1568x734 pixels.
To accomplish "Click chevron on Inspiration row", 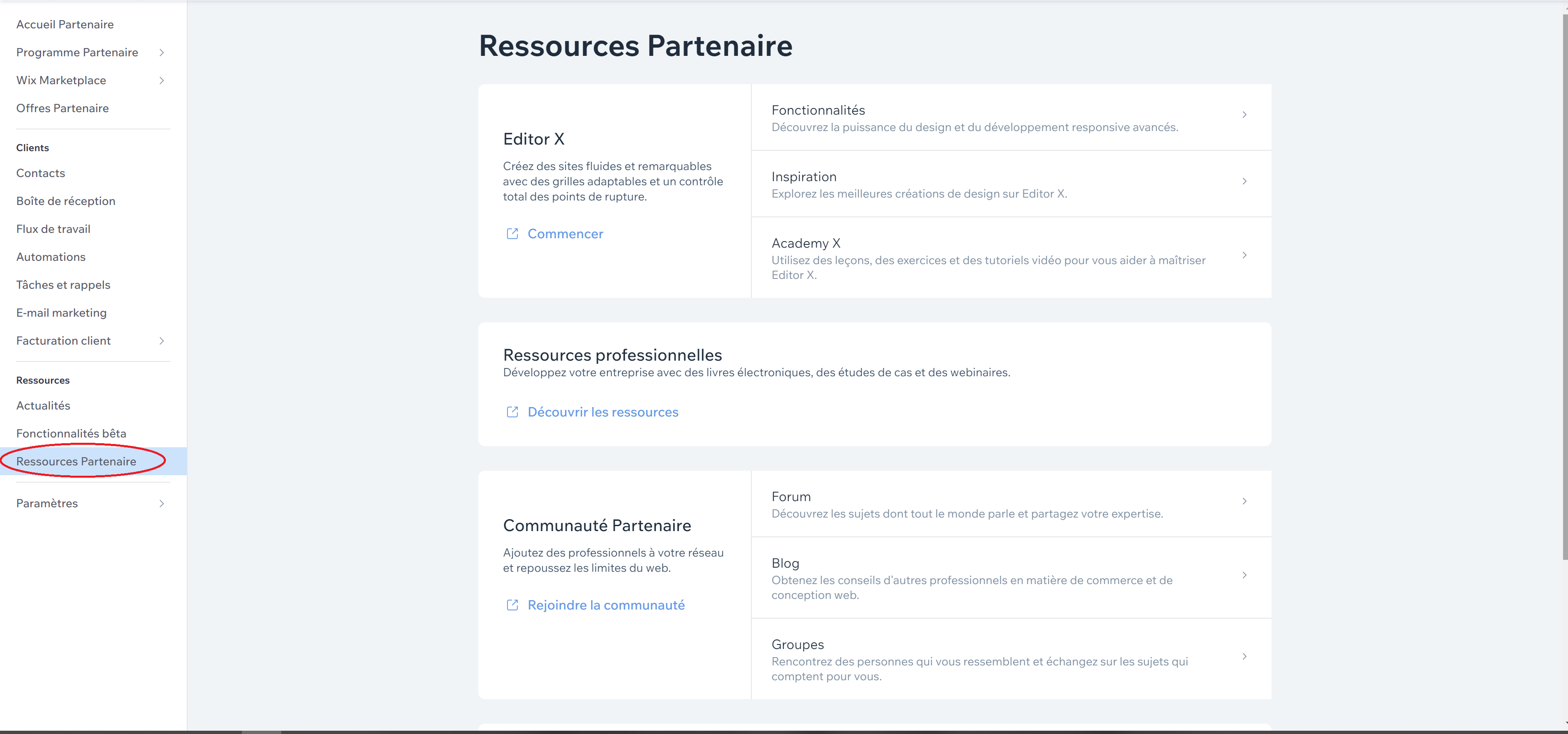I will pyautogui.click(x=1244, y=181).
